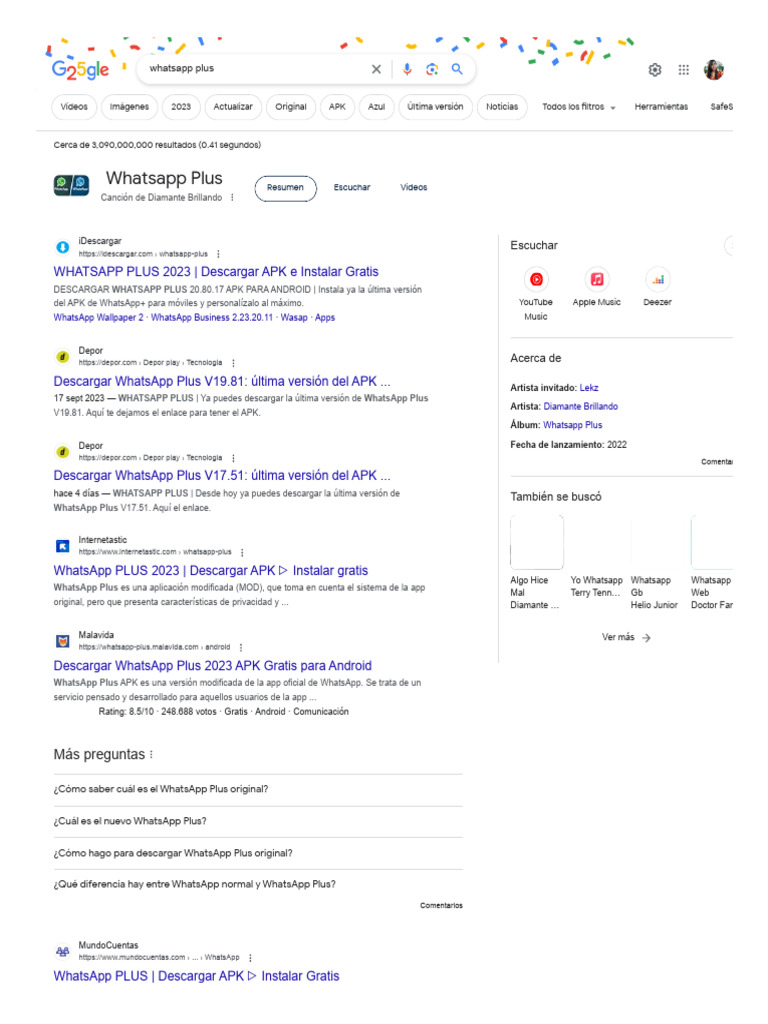This screenshot has width=768, height=1024.
Task: Switch to the Escuchar tab
Action: click(352, 187)
